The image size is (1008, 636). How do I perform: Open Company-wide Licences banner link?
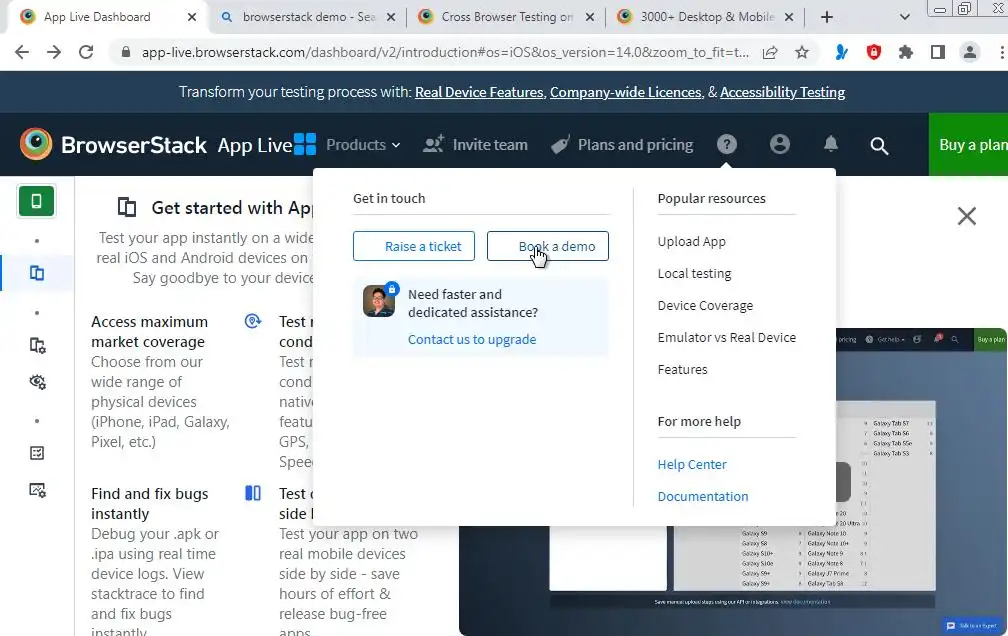(626, 93)
